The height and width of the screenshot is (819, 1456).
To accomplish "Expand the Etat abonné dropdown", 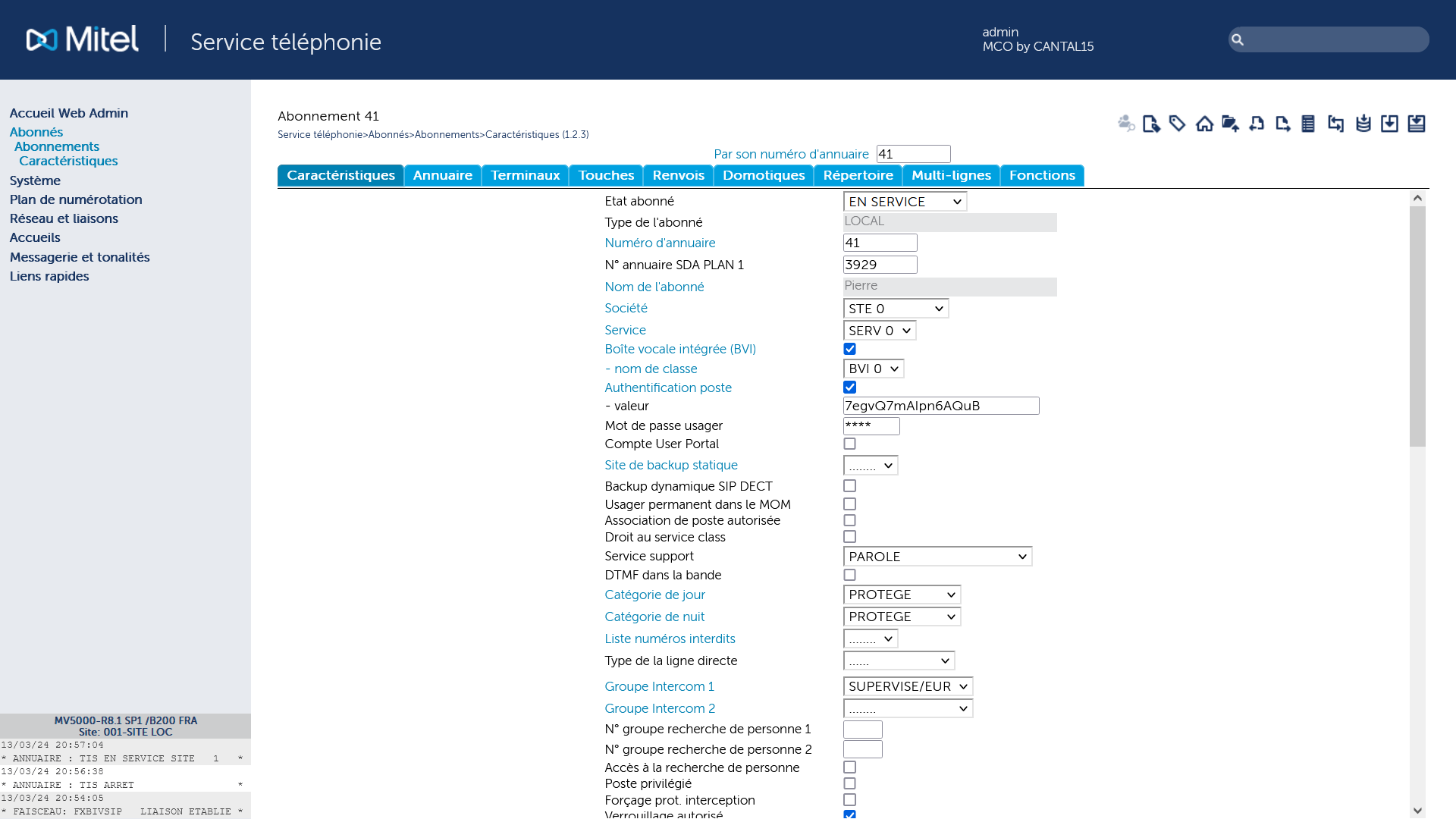I will pyautogui.click(x=902, y=201).
